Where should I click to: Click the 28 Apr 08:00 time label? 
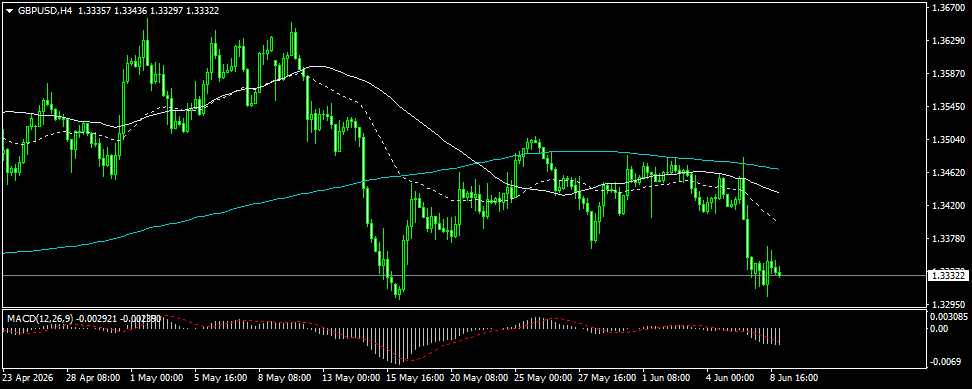pyautogui.click(x=92, y=377)
